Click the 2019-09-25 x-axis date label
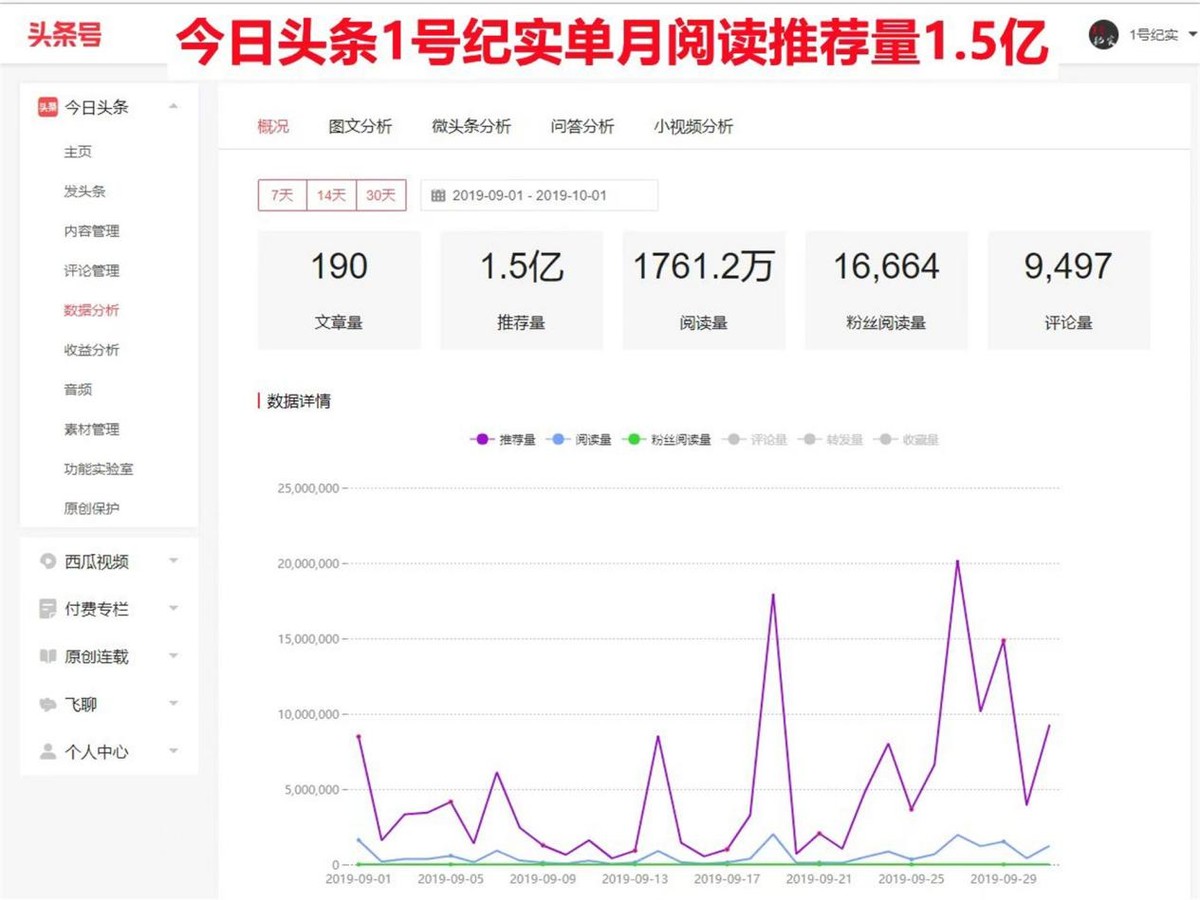1200x900 pixels. [911, 880]
